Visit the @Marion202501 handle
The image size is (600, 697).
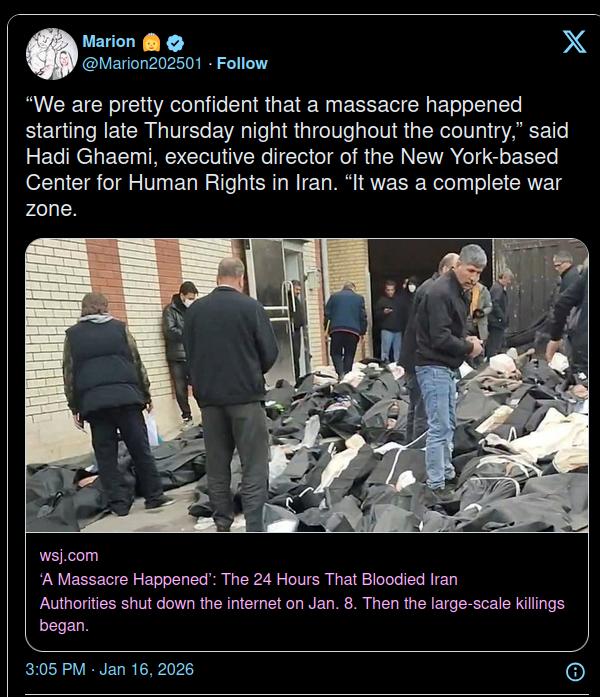142,64
